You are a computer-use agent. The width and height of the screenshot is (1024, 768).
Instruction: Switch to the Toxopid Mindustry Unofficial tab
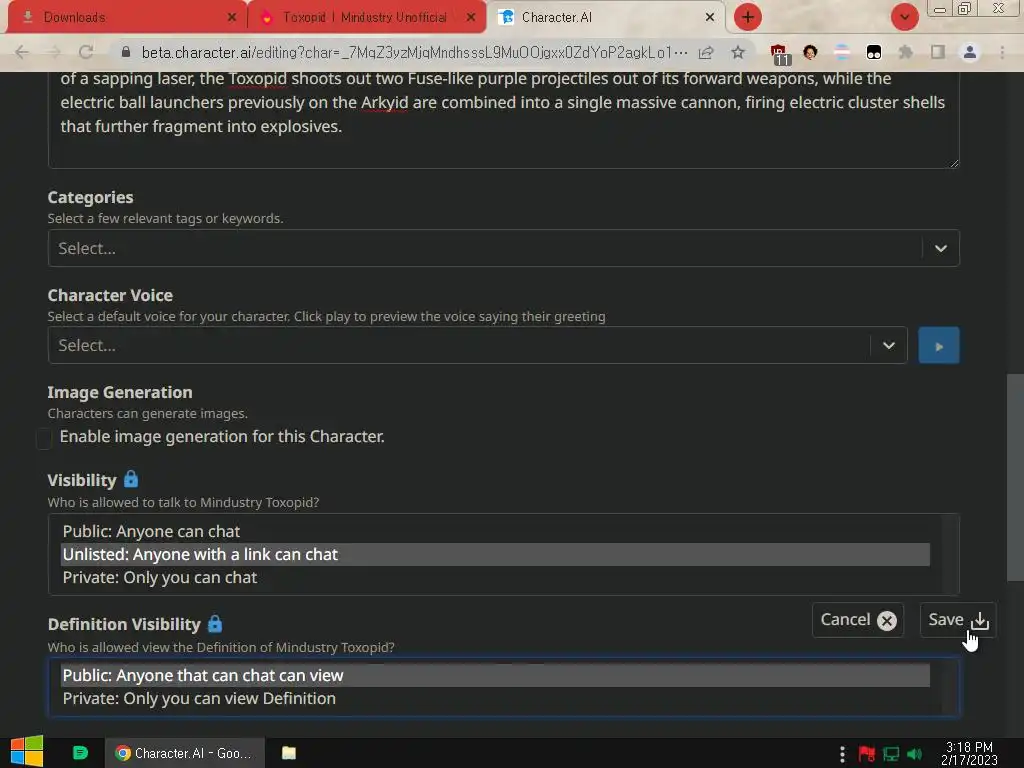[x=366, y=18]
